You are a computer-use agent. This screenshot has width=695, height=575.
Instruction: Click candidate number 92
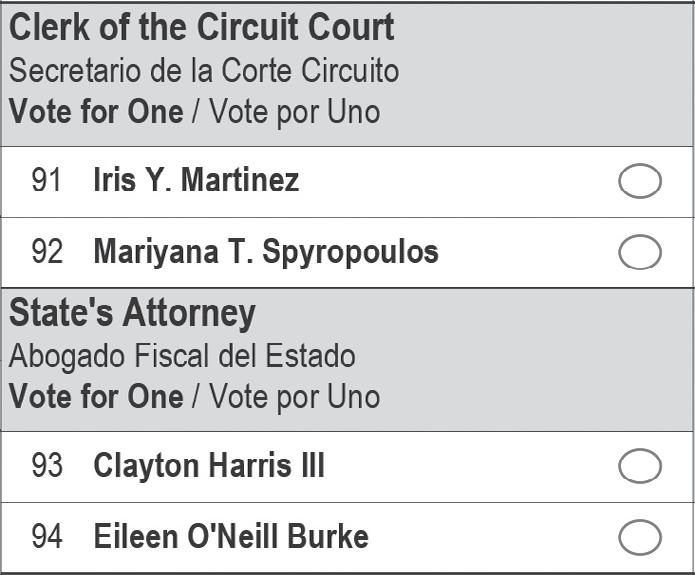(x=47, y=252)
